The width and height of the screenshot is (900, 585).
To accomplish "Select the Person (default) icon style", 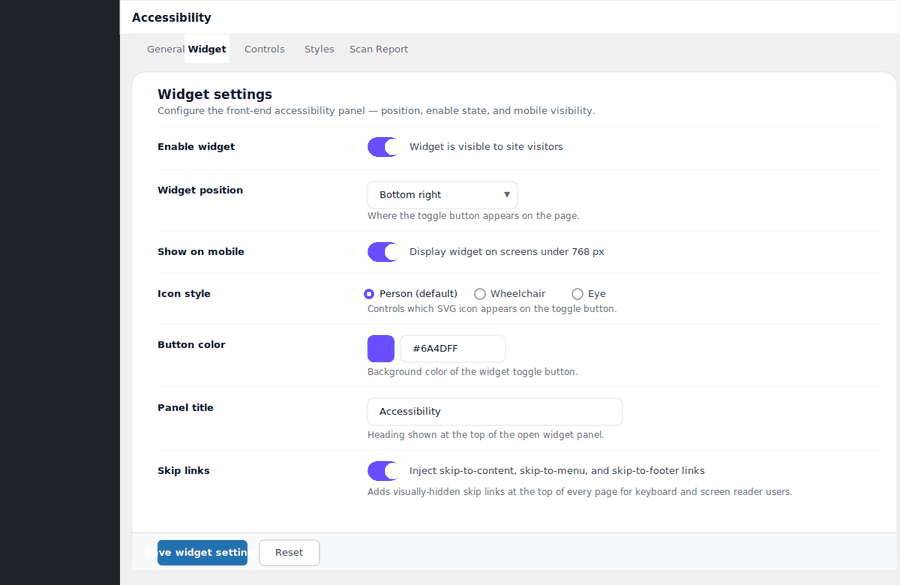I will click(x=369, y=294).
